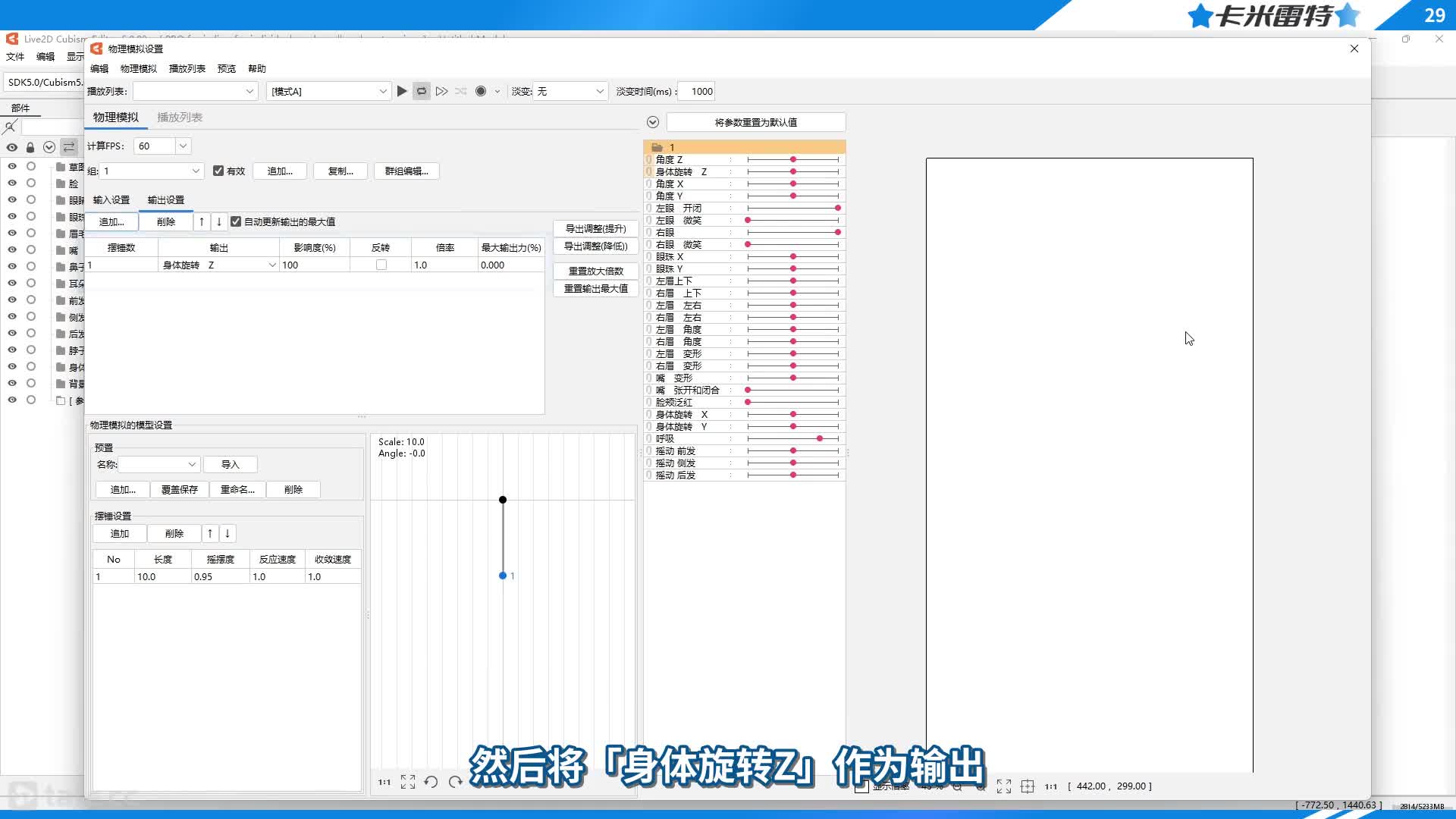Viewport: 1456px width, 819px height.
Task: Click 覆盖保存 preset button
Action: 180,489
